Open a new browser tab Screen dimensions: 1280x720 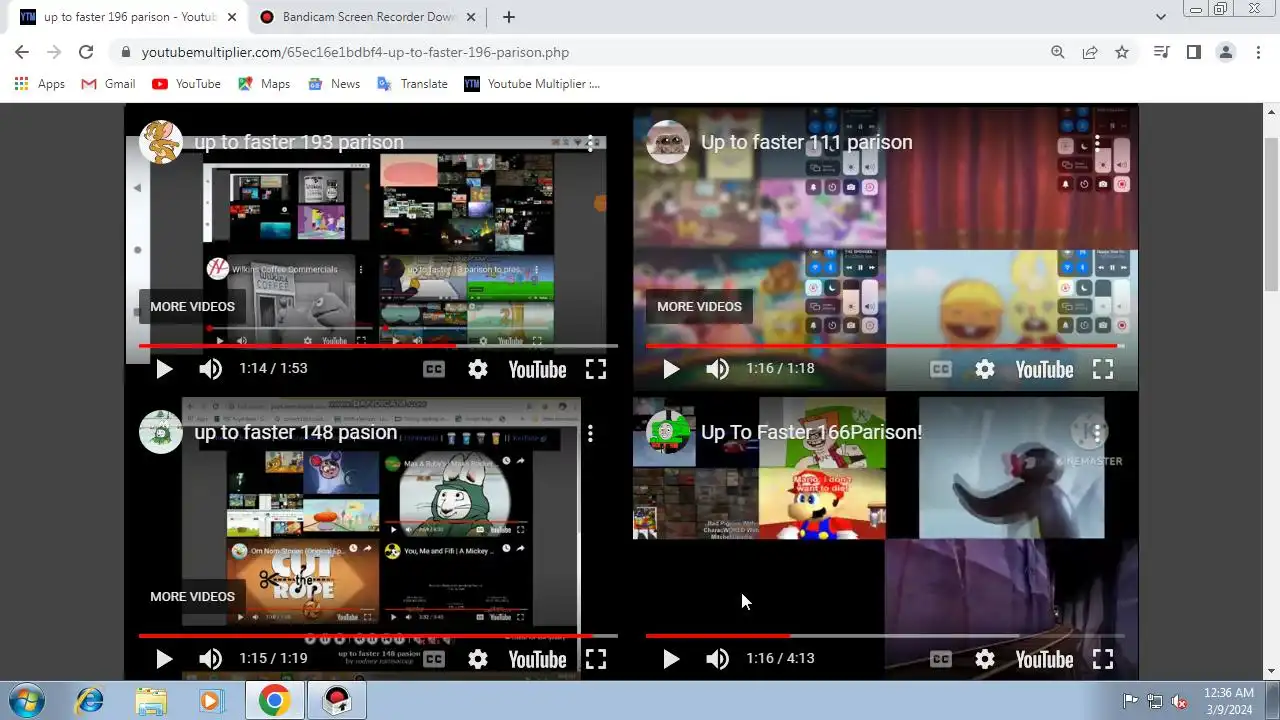tap(509, 17)
